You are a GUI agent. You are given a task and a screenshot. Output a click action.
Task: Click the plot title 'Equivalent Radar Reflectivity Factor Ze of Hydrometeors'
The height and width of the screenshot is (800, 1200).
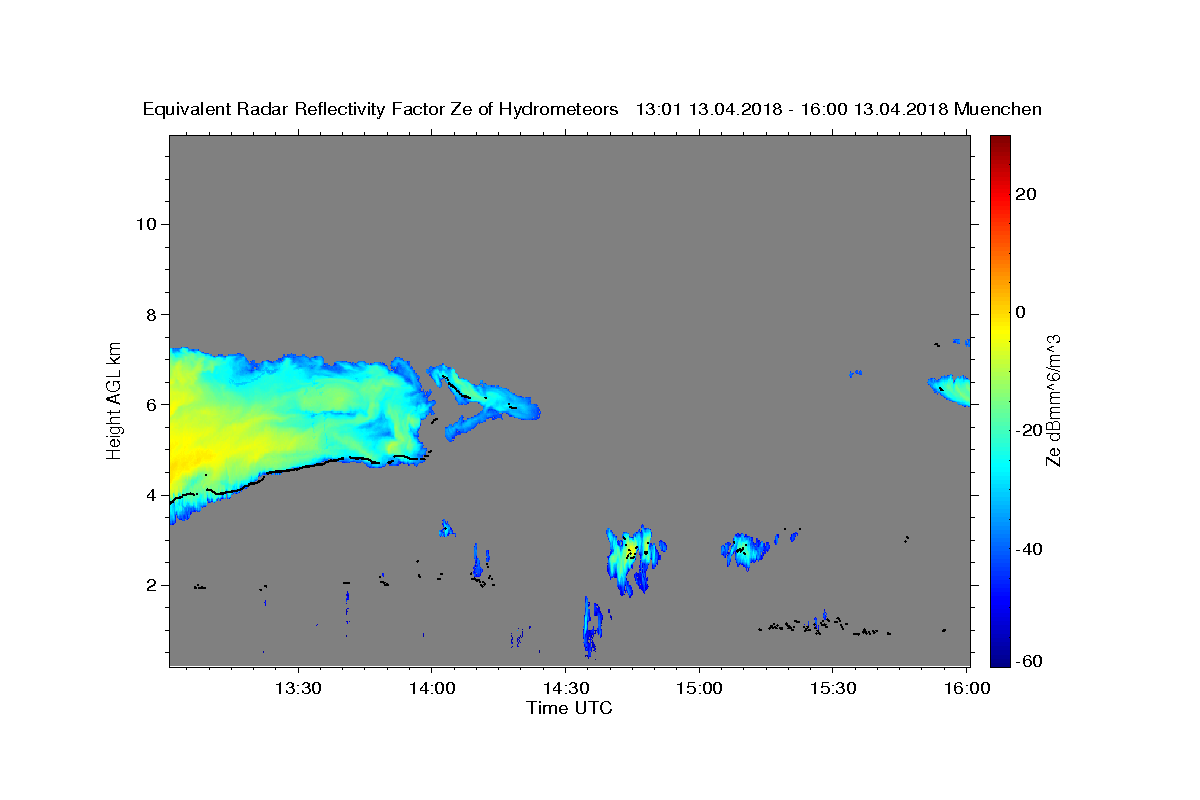pos(381,109)
